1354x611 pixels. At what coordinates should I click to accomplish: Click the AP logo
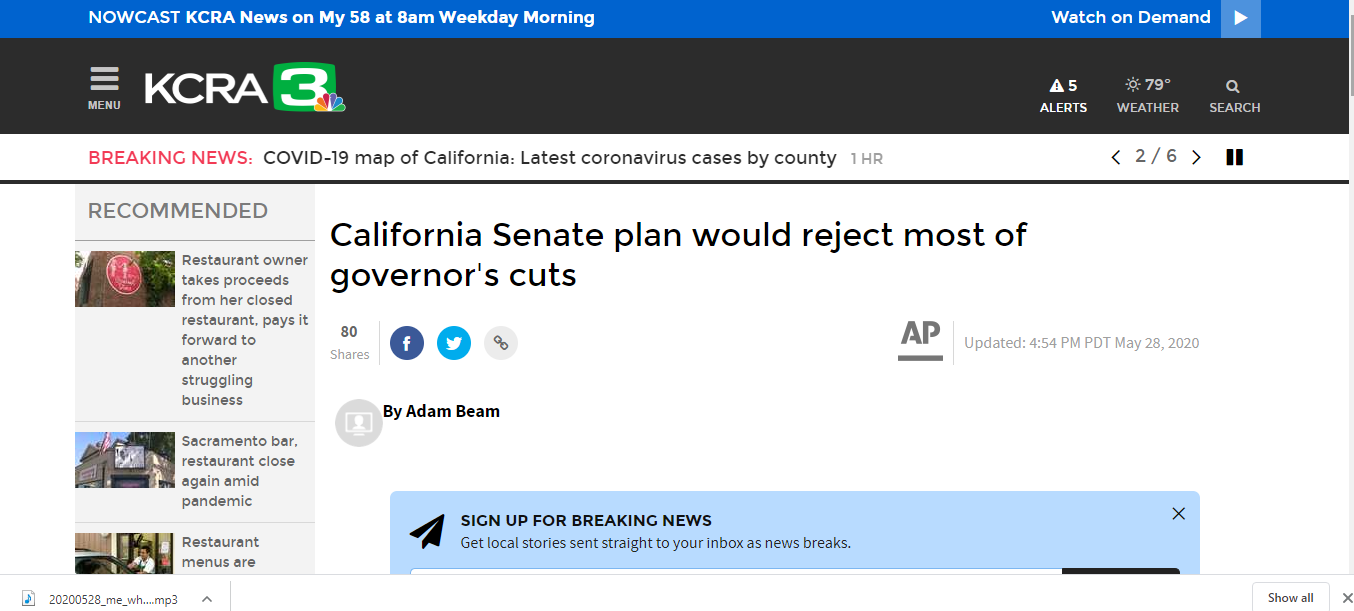pos(920,340)
